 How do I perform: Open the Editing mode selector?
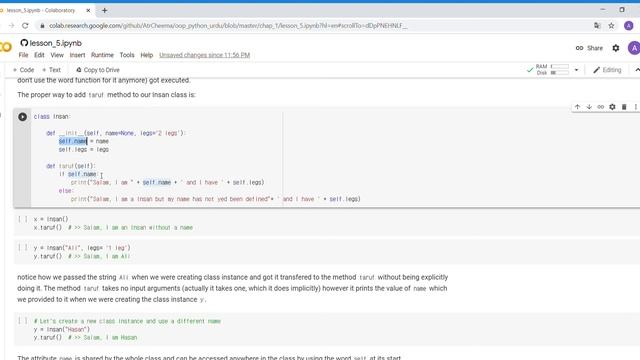click(607, 70)
